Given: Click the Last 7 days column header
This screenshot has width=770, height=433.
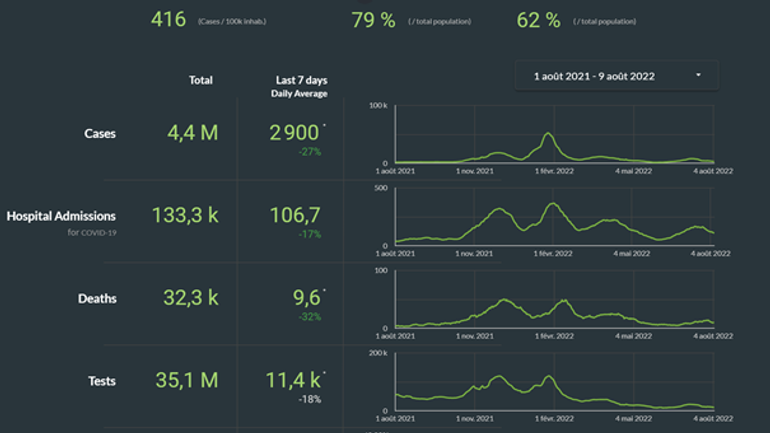Looking at the screenshot, I should pyautogui.click(x=301, y=80).
